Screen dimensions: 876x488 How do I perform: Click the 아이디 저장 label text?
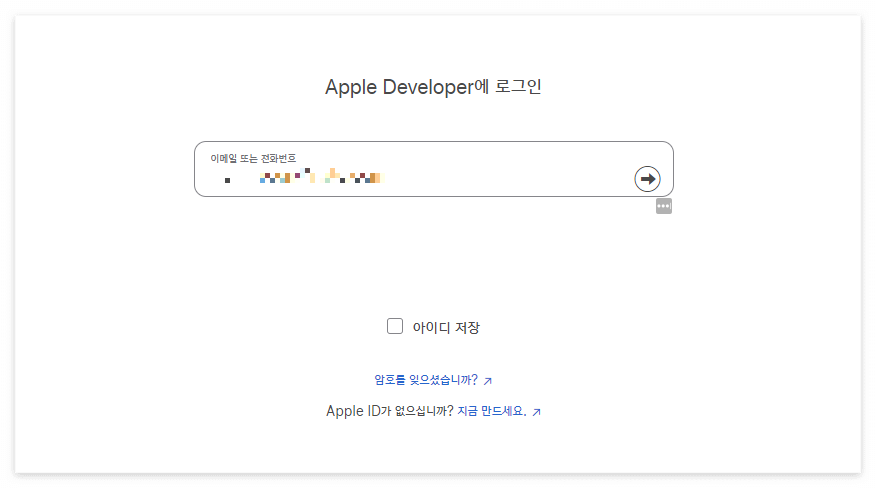pos(446,327)
